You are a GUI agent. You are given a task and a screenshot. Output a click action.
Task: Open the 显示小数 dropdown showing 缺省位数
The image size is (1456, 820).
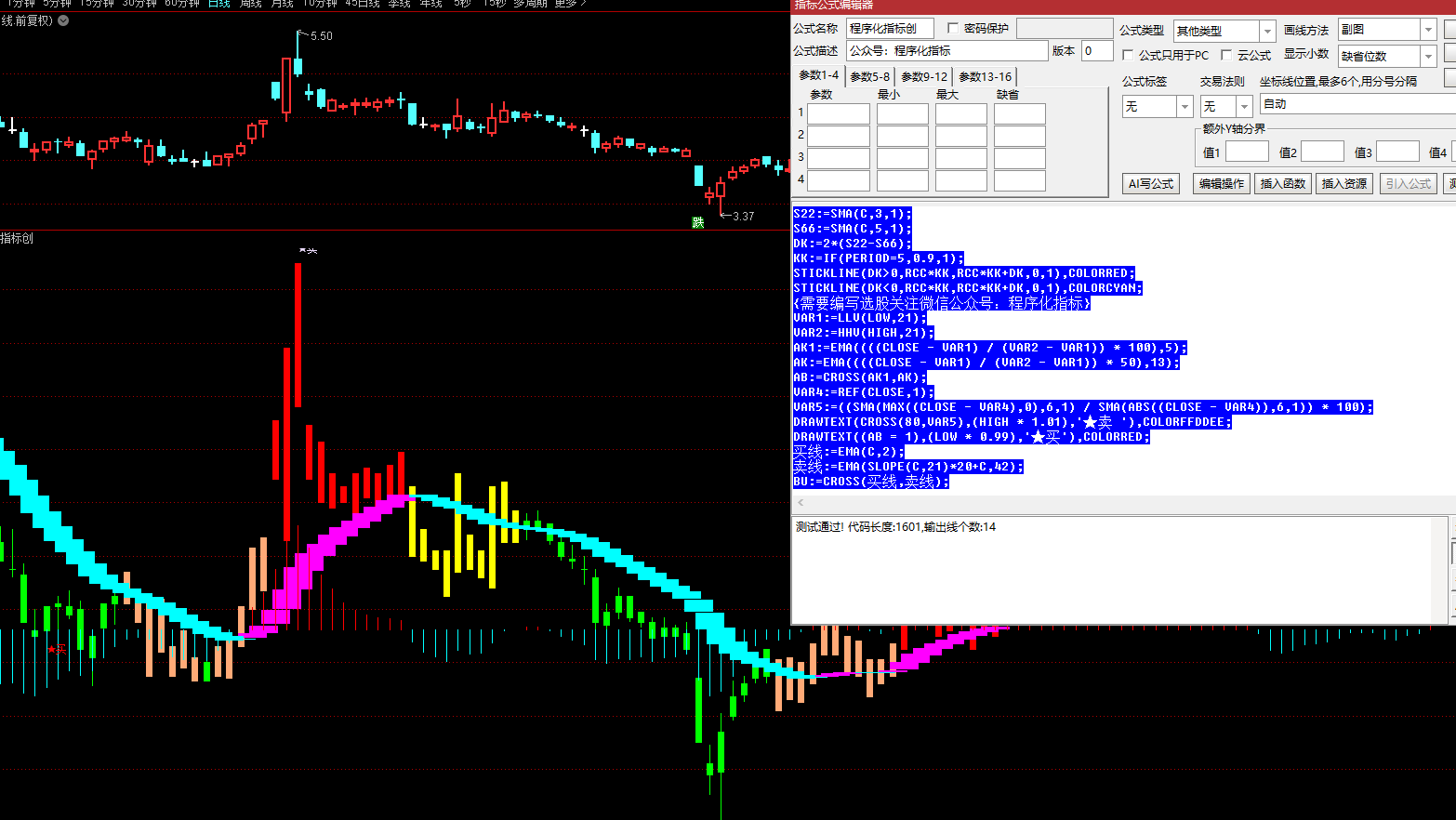click(x=1428, y=57)
